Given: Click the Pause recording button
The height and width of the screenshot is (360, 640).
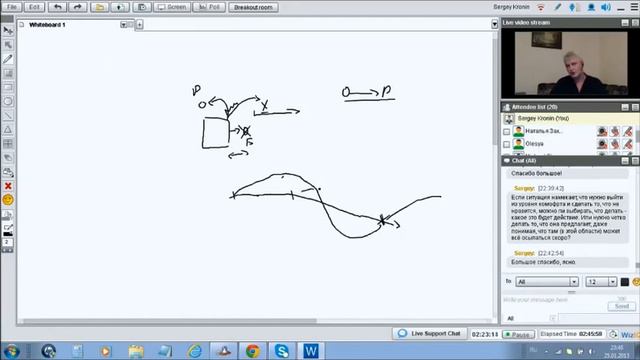Looking at the screenshot, I should (x=518, y=334).
